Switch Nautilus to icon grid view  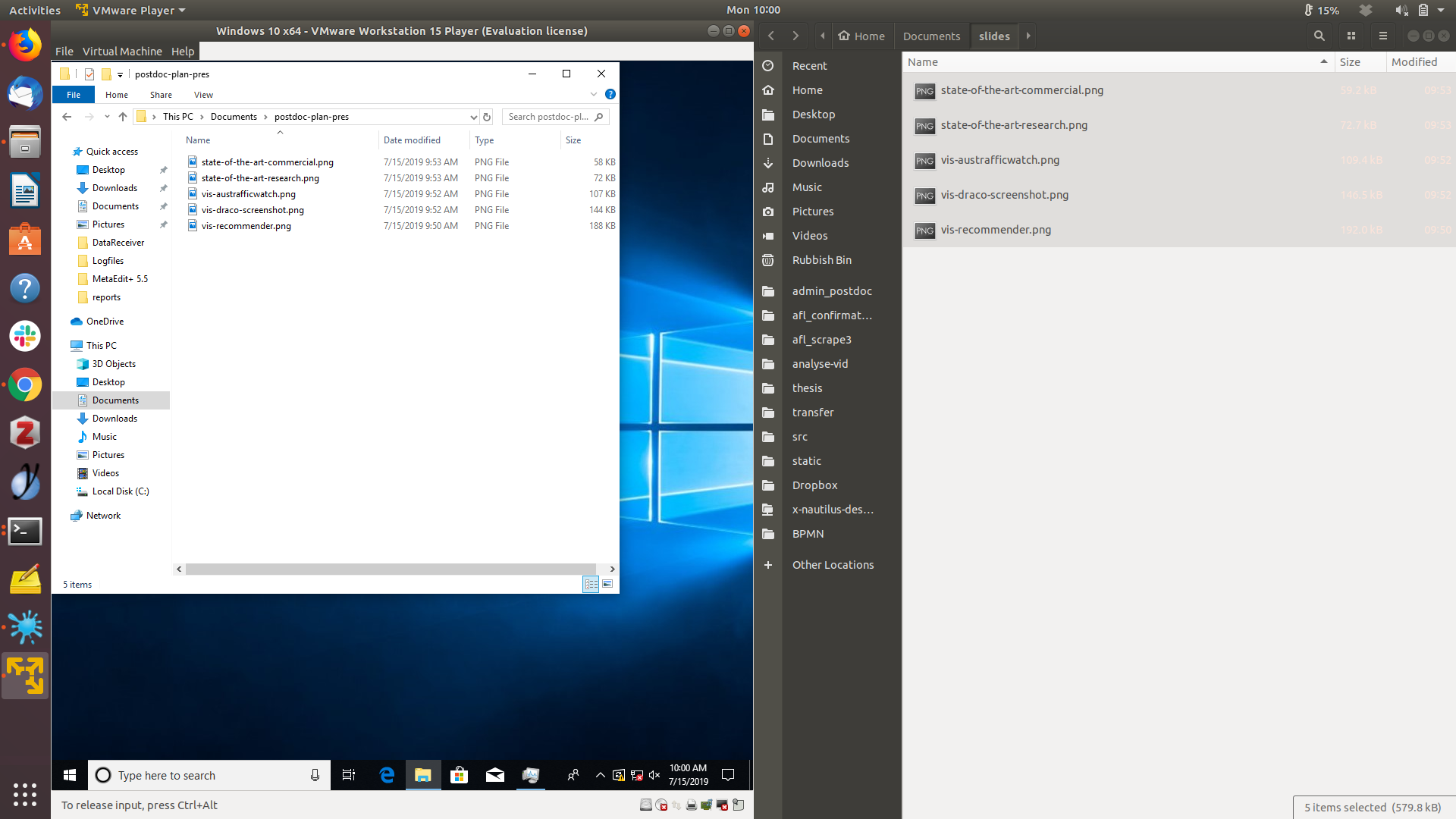click(x=1351, y=36)
